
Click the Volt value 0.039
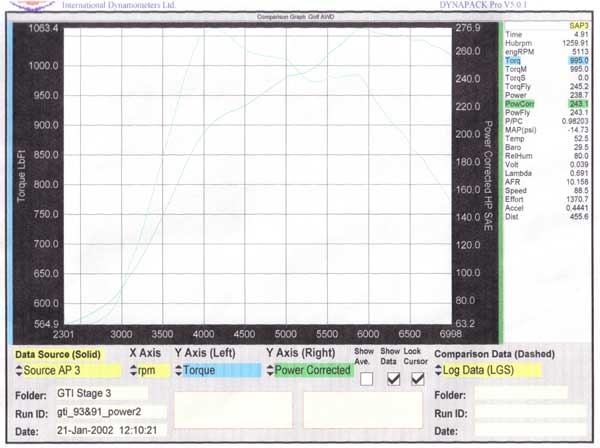point(579,165)
